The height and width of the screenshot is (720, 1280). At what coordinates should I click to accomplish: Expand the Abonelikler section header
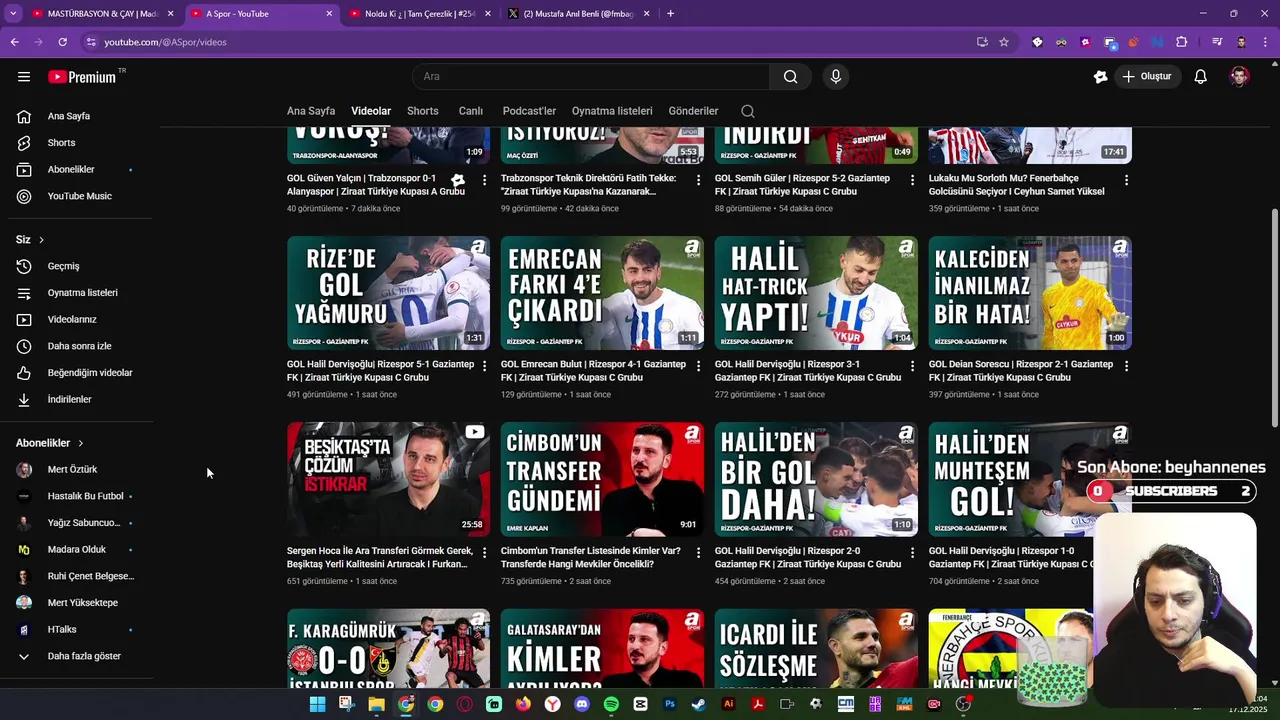pos(50,443)
